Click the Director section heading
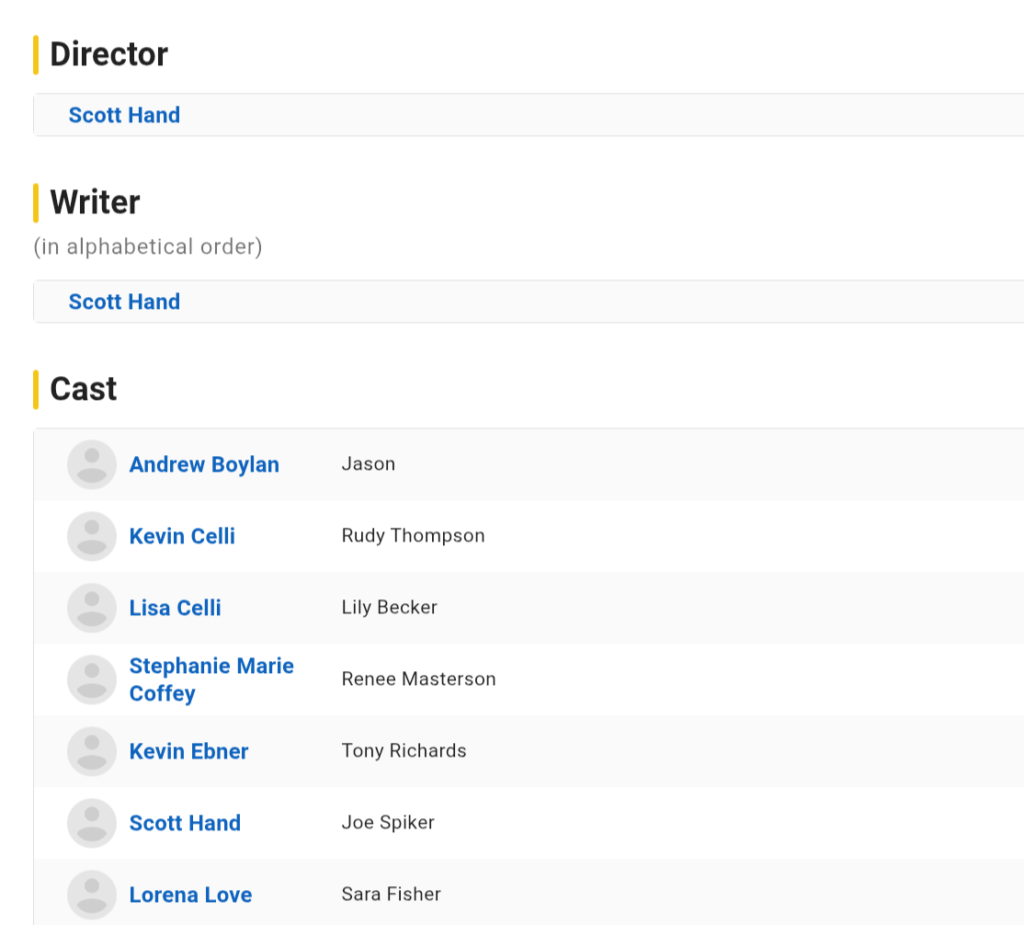 pos(109,54)
